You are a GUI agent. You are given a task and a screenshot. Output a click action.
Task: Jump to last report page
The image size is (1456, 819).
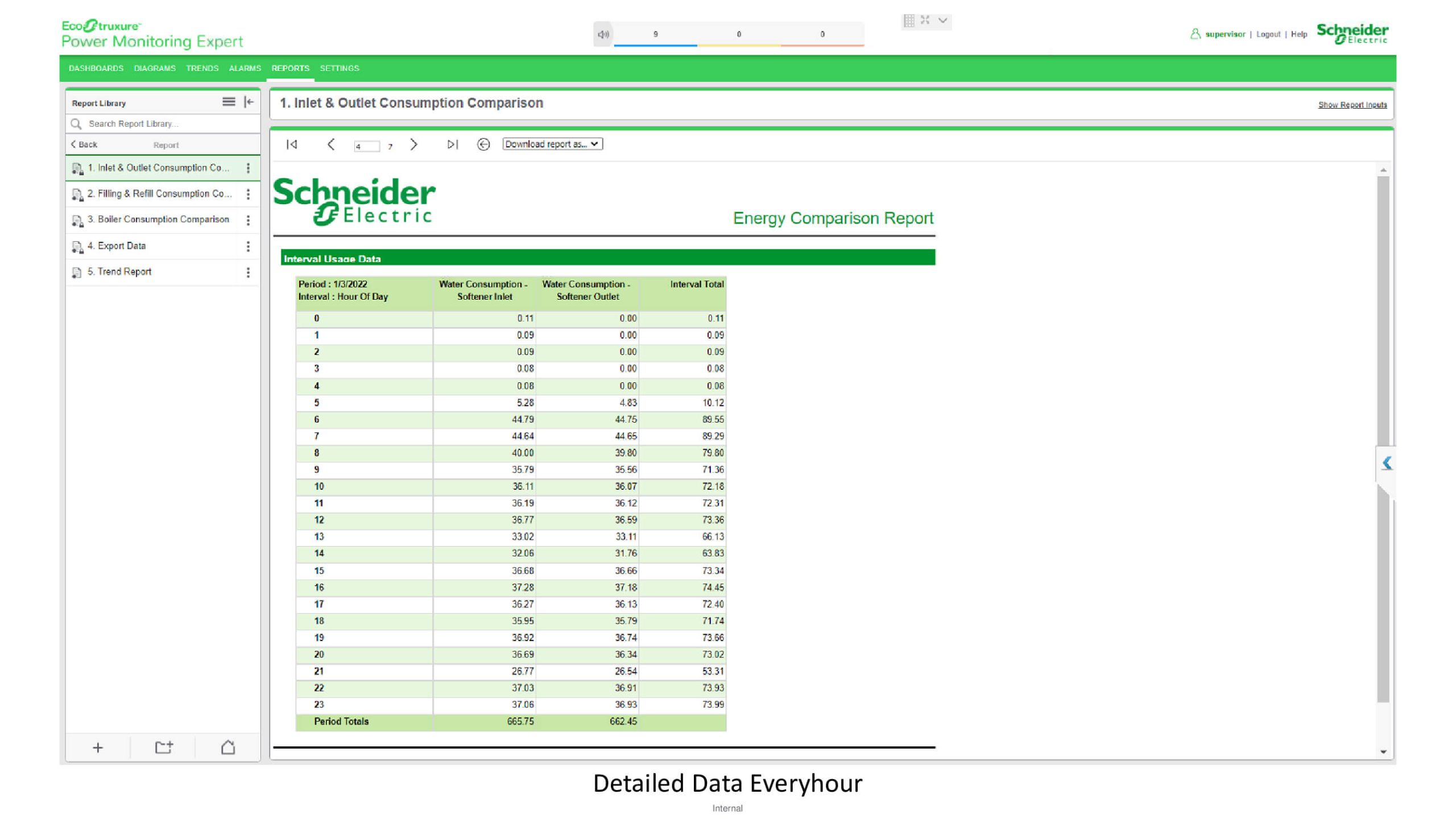click(452, 144)
